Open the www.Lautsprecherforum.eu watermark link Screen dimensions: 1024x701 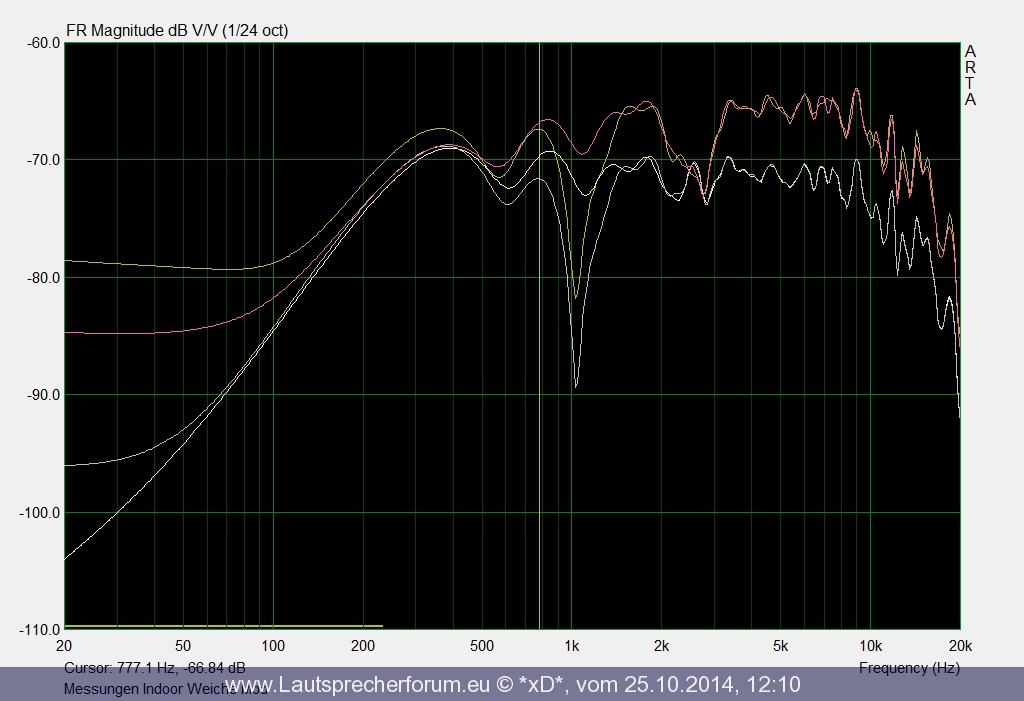[x=359, y=685]
